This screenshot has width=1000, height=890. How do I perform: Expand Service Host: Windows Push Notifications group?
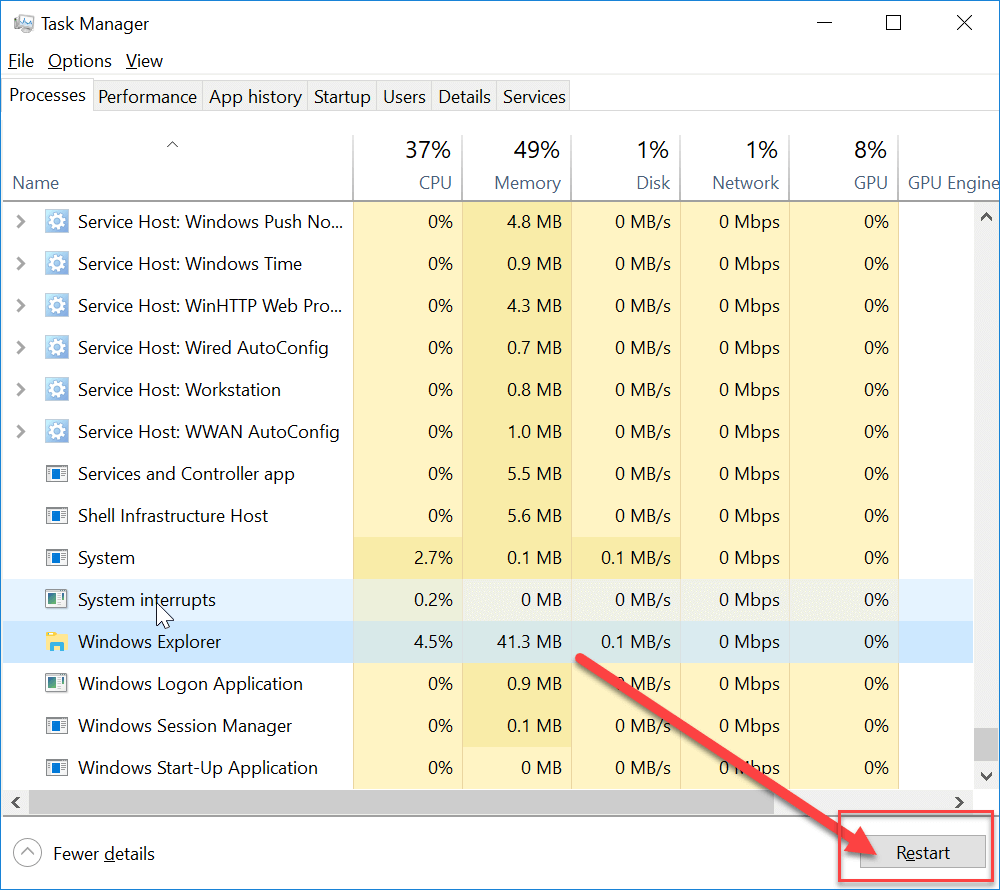click(21, 222)
